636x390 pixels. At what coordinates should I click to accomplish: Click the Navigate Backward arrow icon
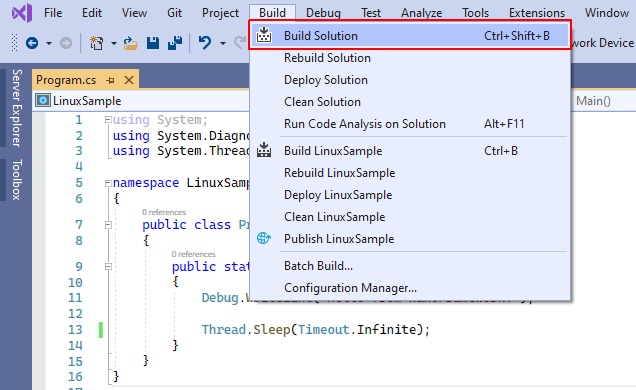(32, 43)
